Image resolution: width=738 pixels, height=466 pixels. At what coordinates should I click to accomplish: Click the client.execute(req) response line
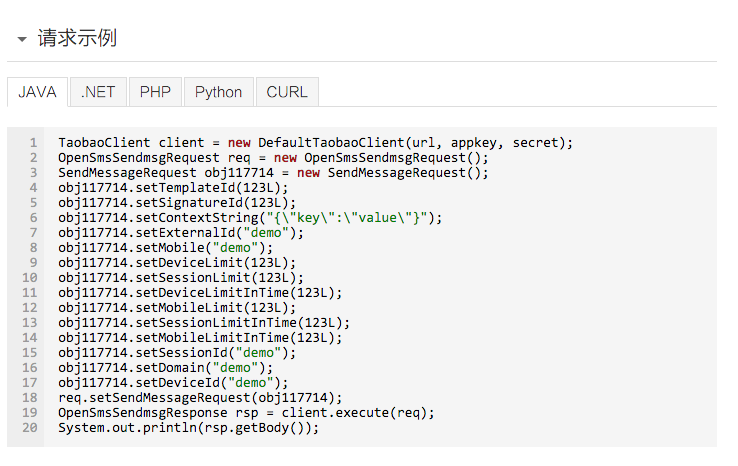point(246,413)
